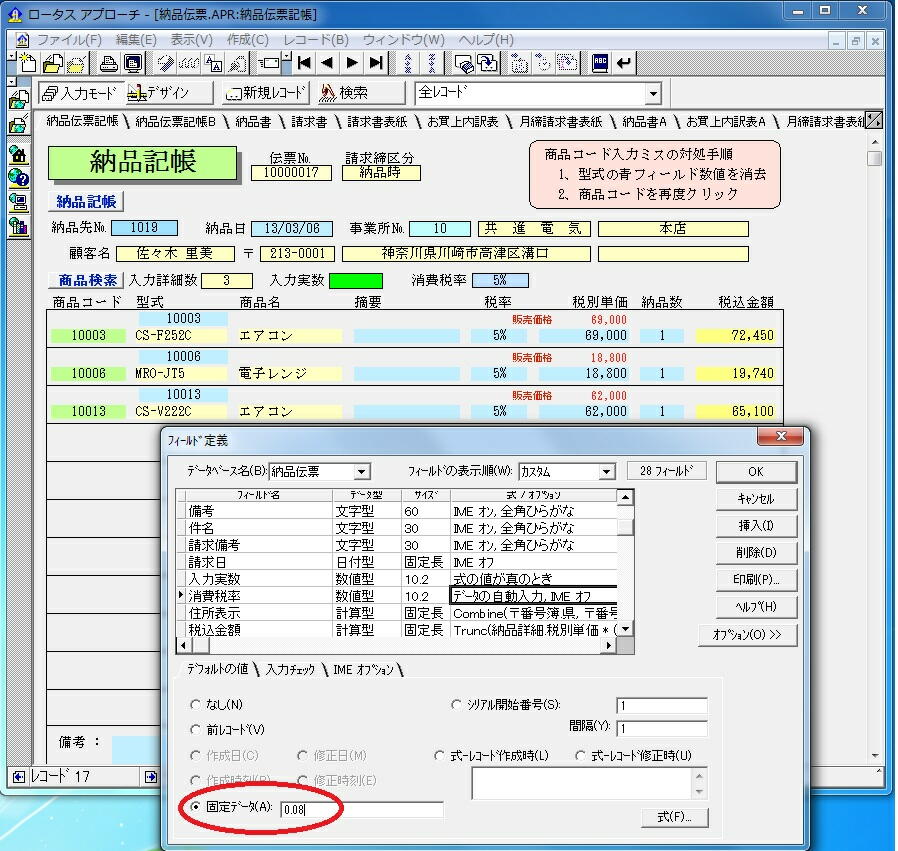
Task: Select the なし(N) radio button
Action: pyautogui.click(x=195, y=704)
